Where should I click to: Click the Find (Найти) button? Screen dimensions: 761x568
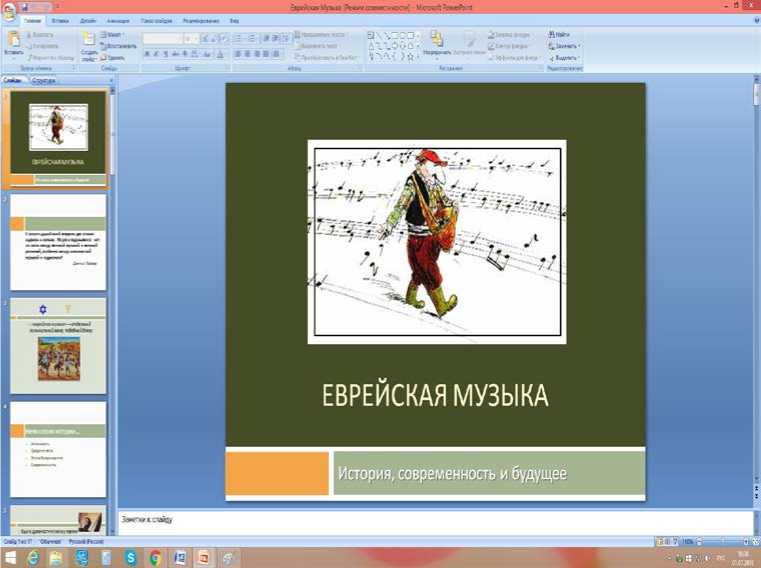(560, 34)
